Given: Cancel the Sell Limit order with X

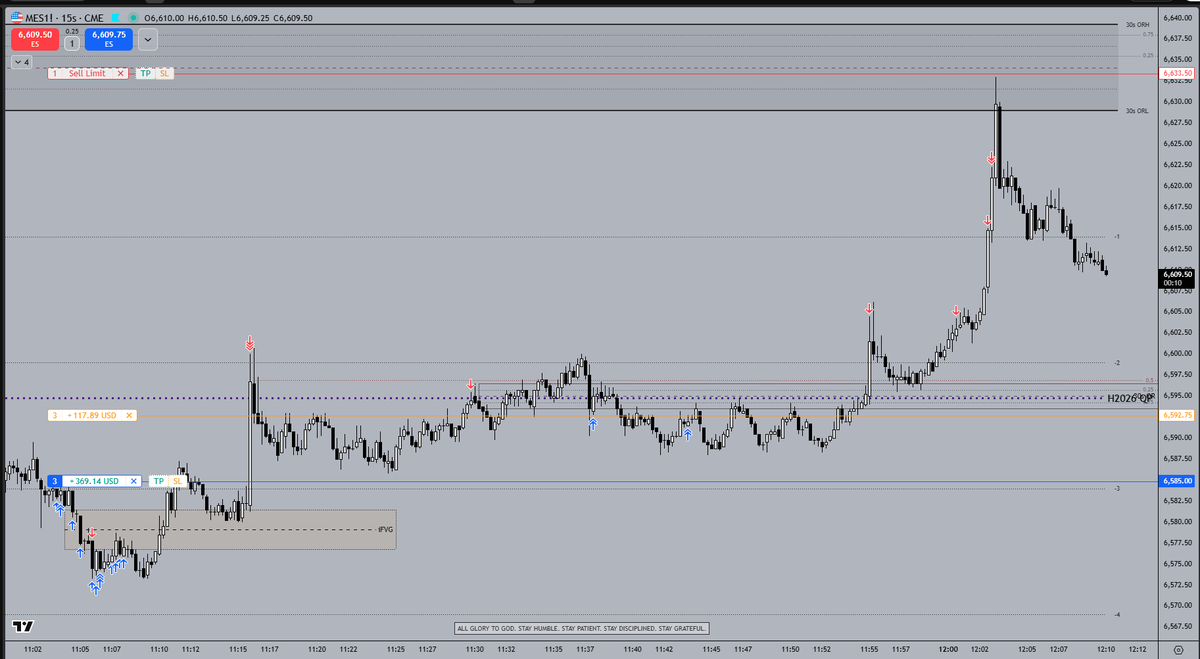Looking at the screenshot, I should click(121, 73).
